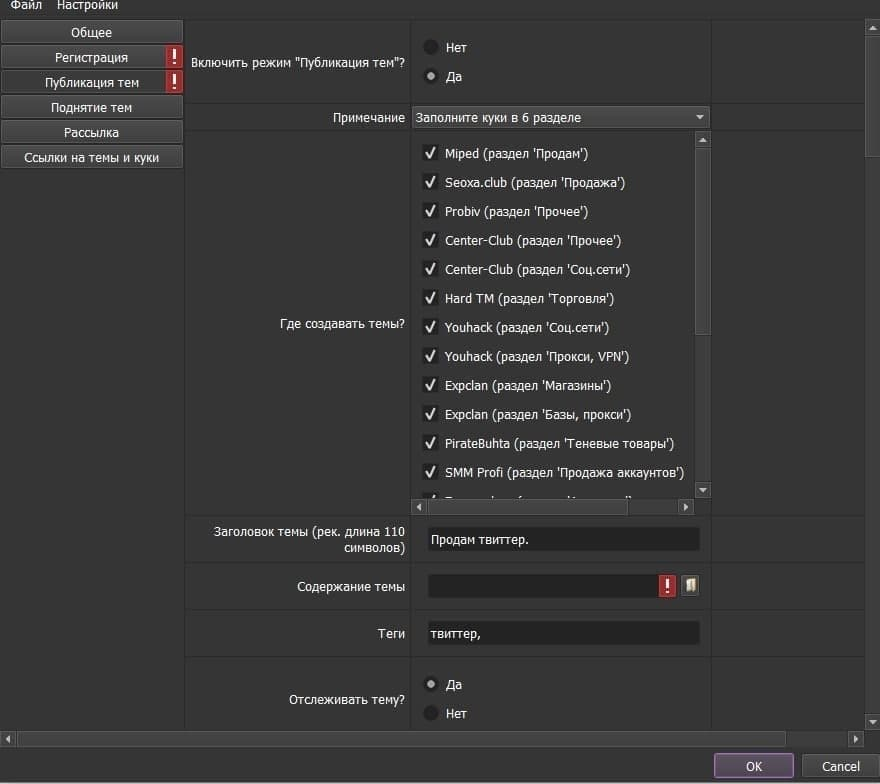Confirm settings with the OK button

[x=754, y=766]
